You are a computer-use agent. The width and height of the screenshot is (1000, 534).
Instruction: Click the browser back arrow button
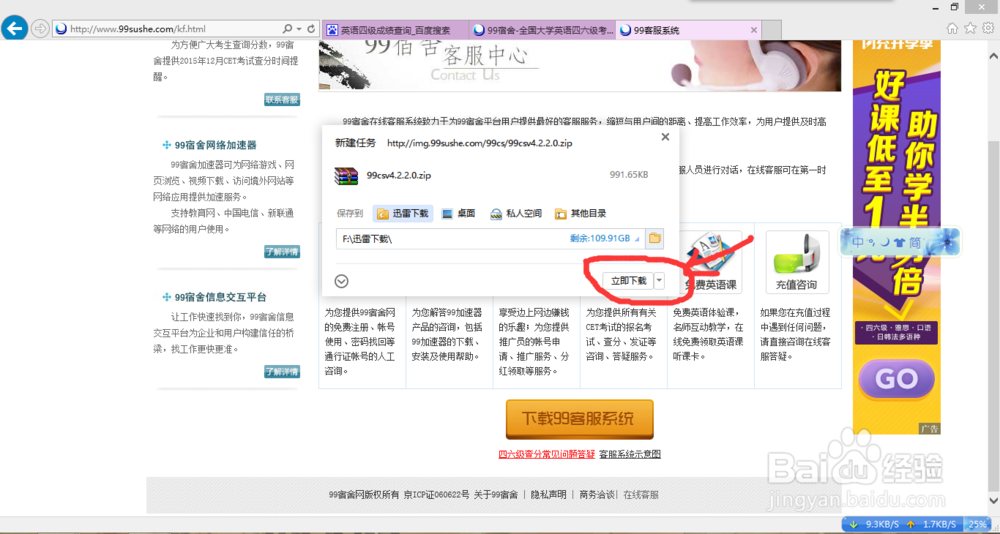coord(15,29)
